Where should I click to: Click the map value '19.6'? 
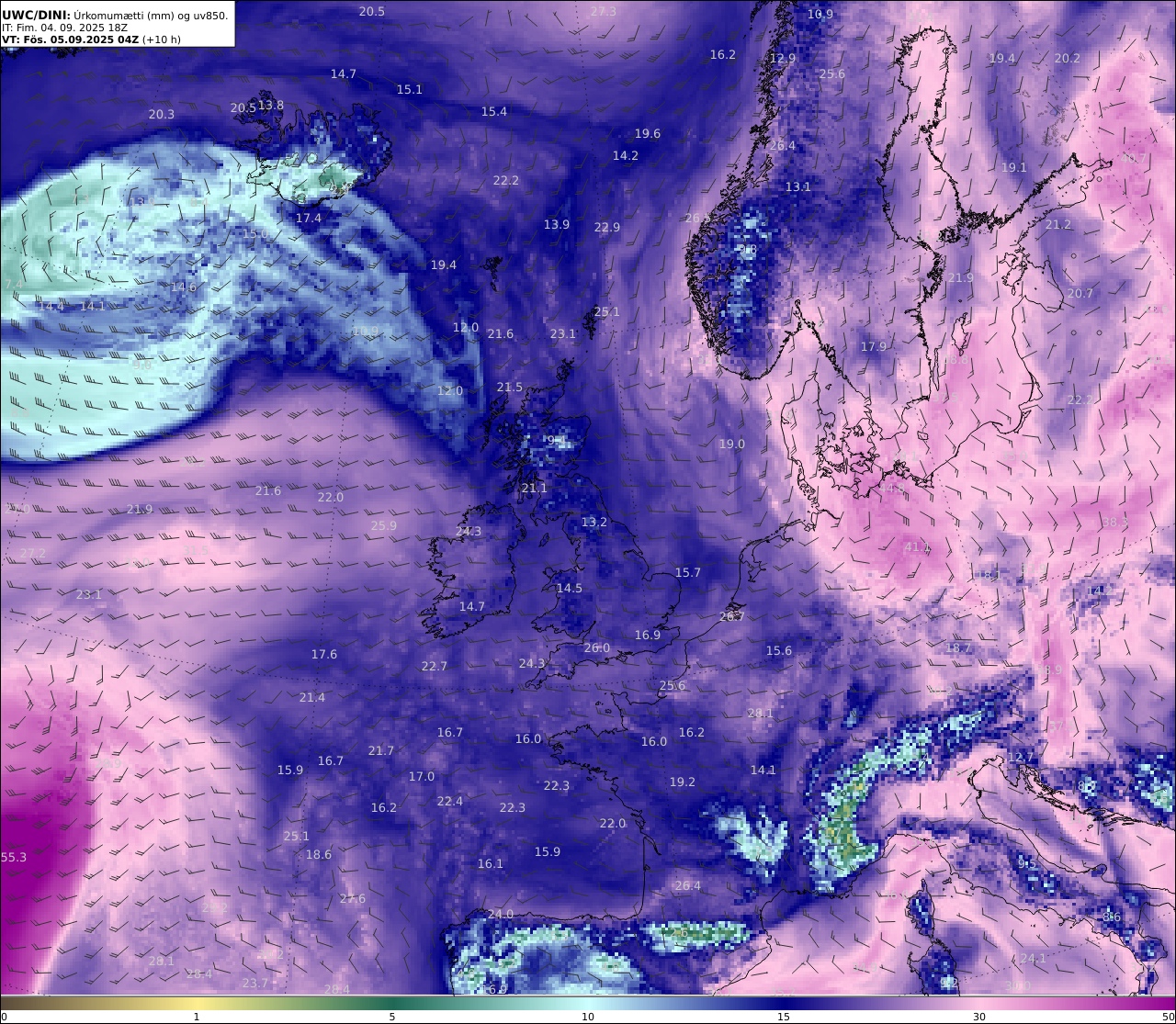648,134
